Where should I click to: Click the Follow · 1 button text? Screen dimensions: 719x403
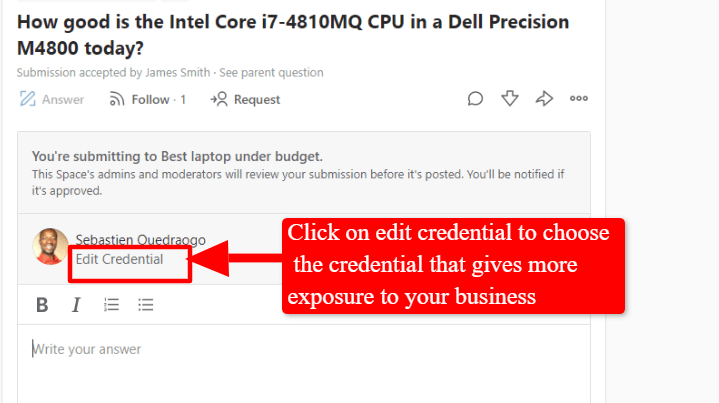159,99
